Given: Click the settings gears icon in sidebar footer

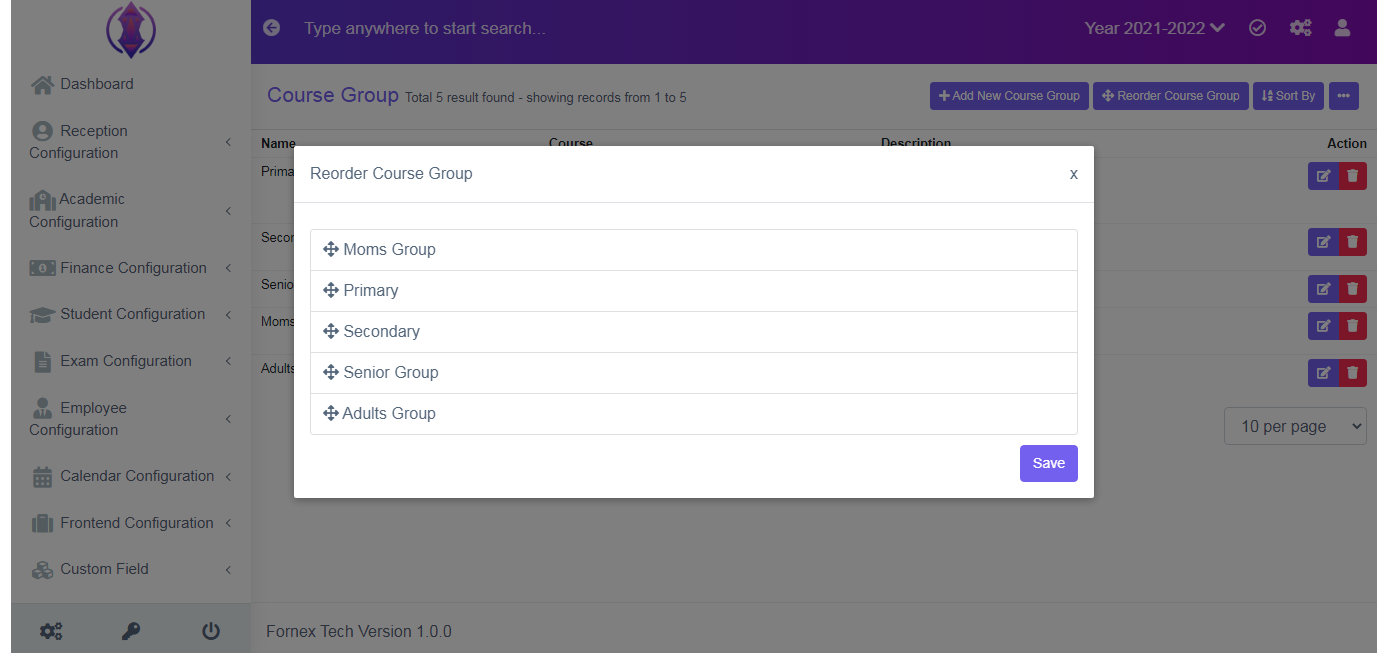Looking at the screenshot, I should (x=51, y=631).
